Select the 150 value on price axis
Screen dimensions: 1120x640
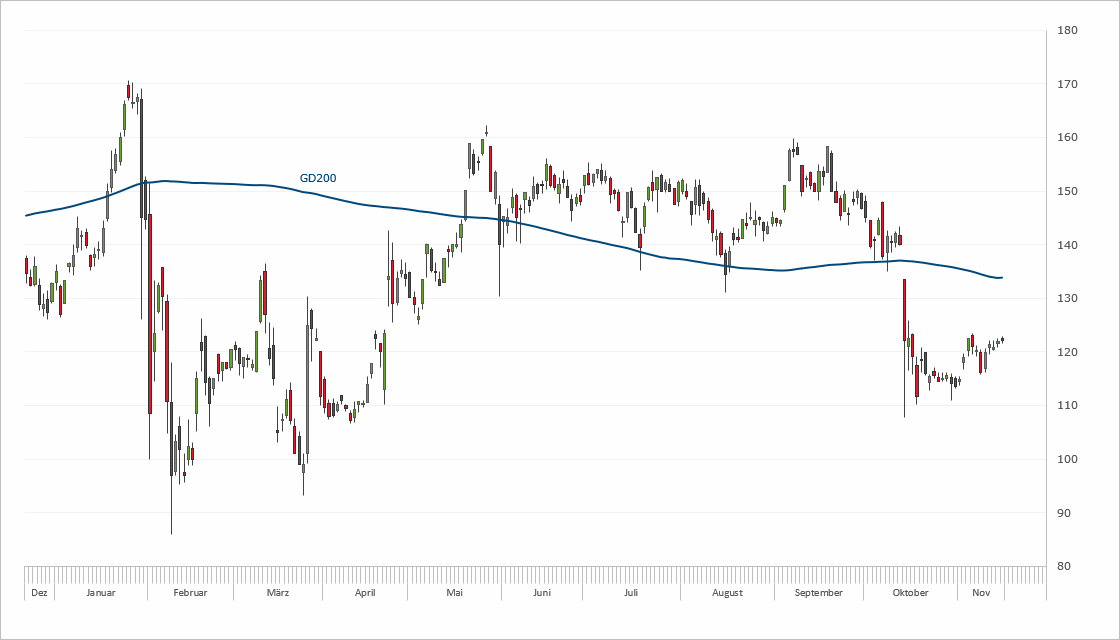click(x=1067, y=191)
